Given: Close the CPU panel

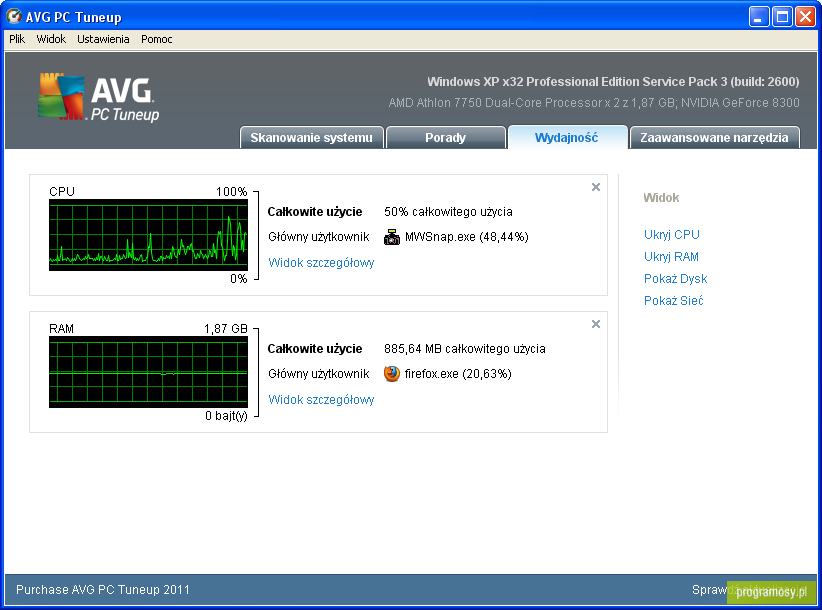Looking at the screenshot, I should tap(596, 187).
